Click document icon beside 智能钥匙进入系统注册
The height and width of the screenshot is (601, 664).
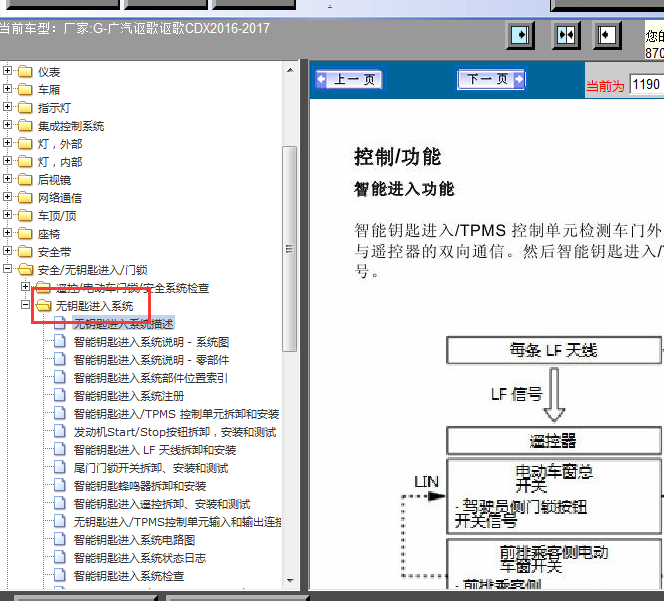pos(60,395)
